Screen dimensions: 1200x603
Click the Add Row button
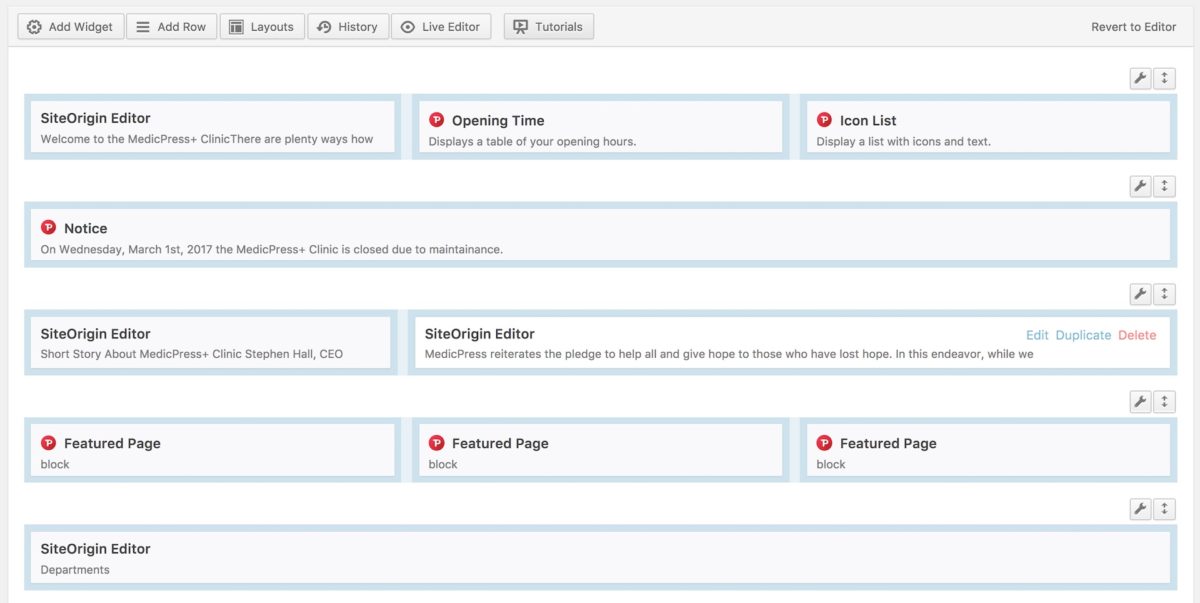pyautogui.click(x=171, y=26)
